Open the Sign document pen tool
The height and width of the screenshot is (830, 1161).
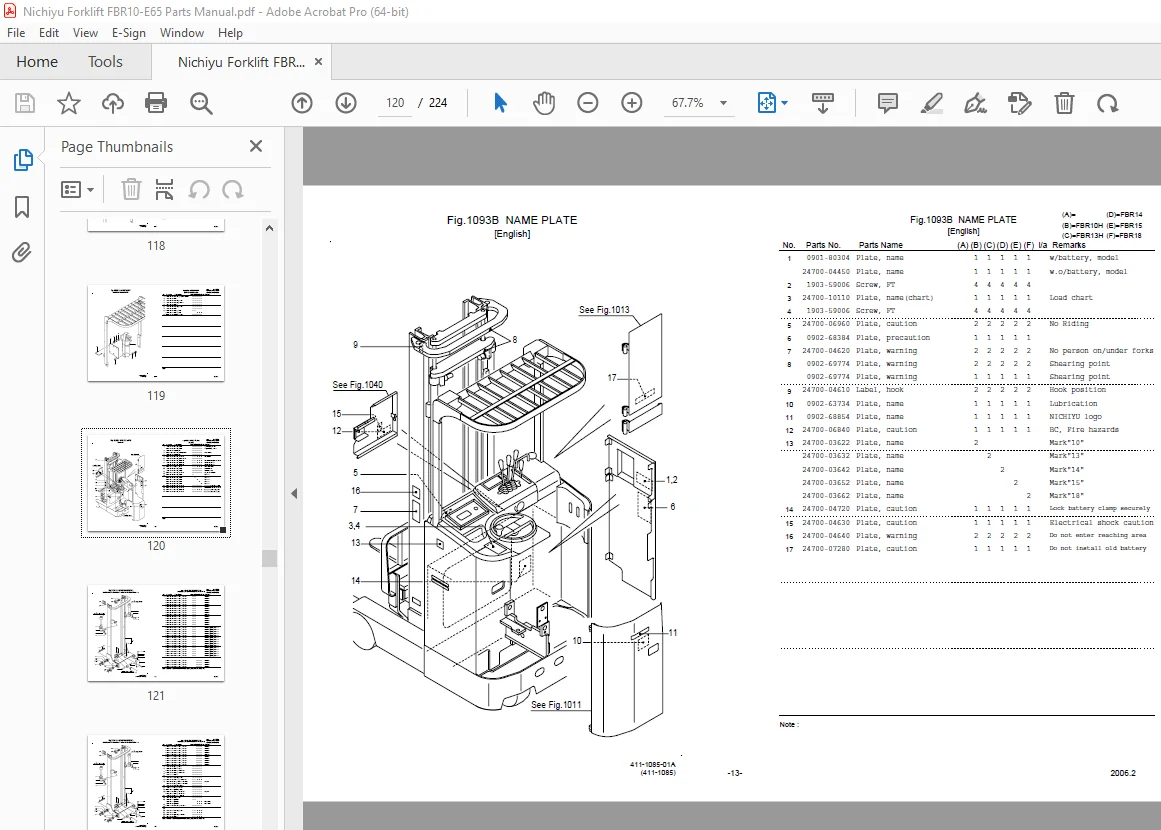click(975, 103)
